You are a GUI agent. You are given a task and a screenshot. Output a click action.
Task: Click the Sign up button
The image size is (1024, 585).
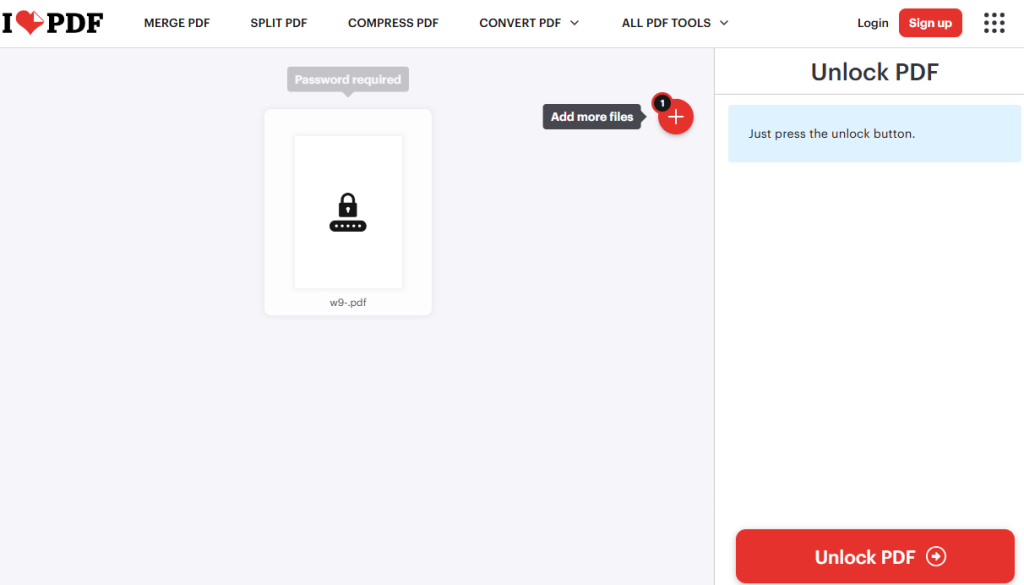pyautogui.click(x=930, y=22)
